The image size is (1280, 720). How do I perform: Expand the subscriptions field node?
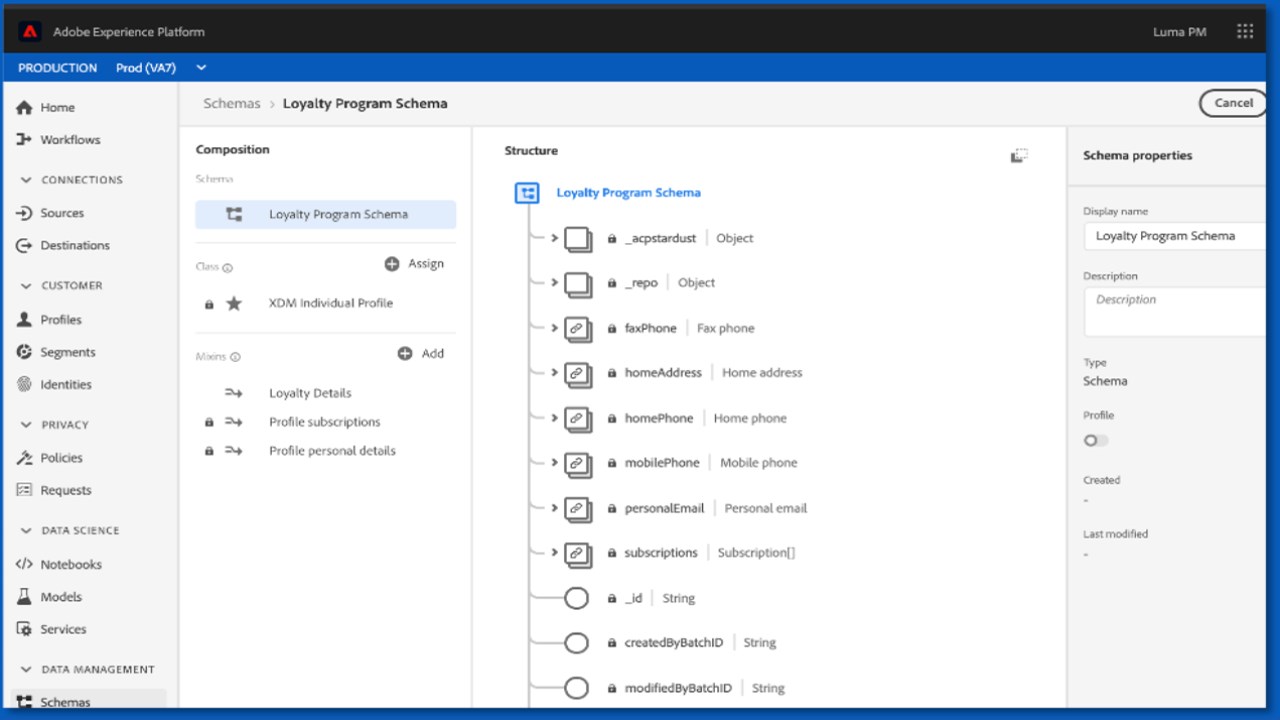click(554, 553)
